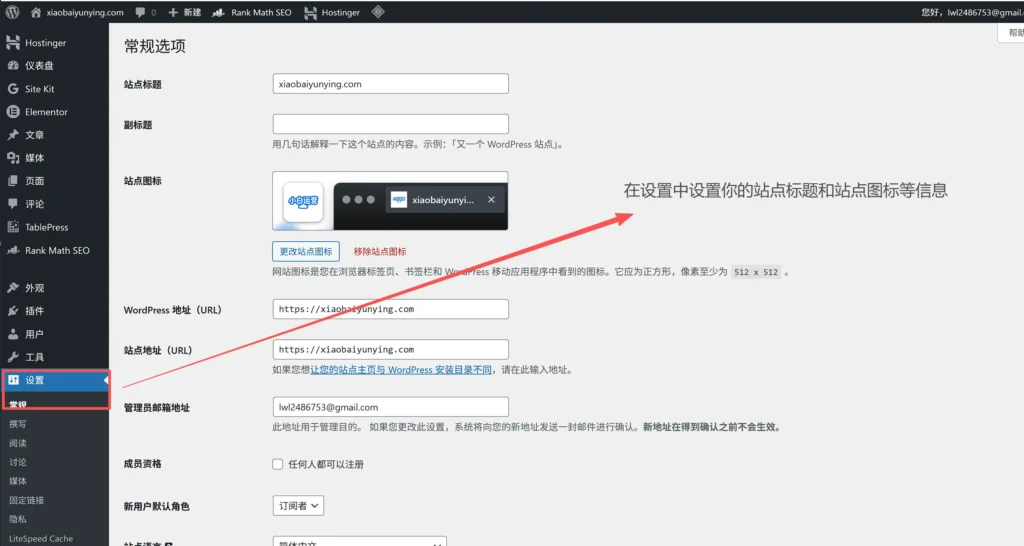The image size is (1024, 546).
Task: Click the site icon preview thumbnail
Action: (x=303, y=200)
